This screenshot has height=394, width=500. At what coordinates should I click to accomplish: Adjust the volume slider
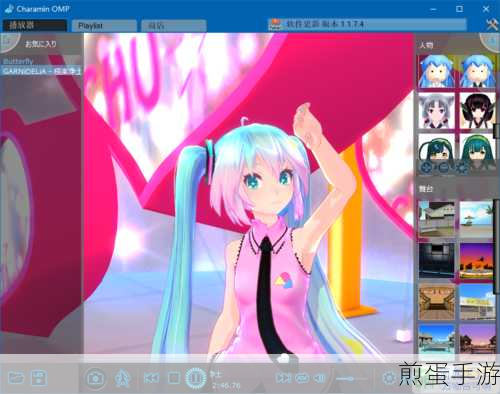[x=352, y=379]
